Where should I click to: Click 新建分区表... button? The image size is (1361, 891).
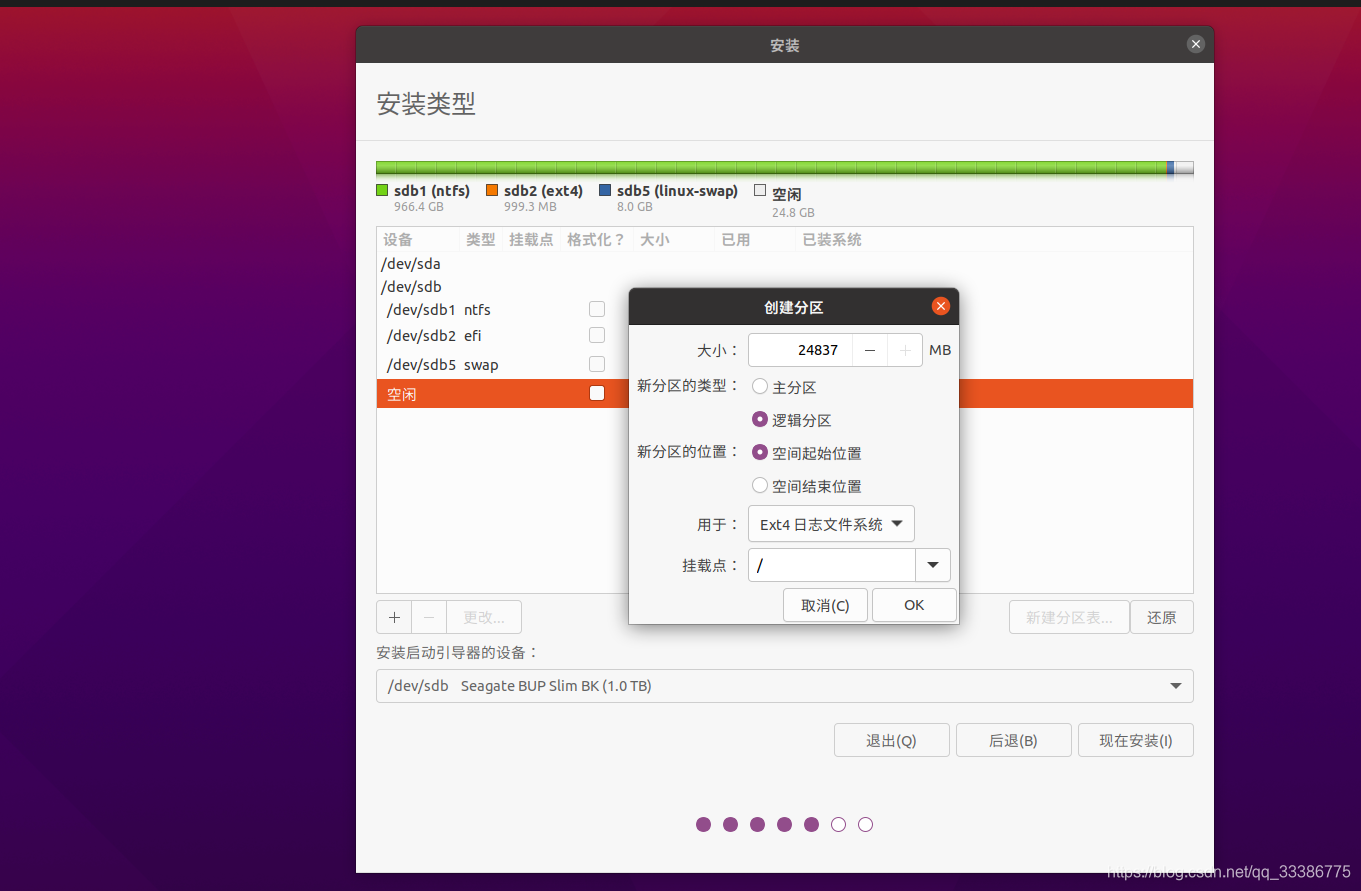[x=1069, y=617]
